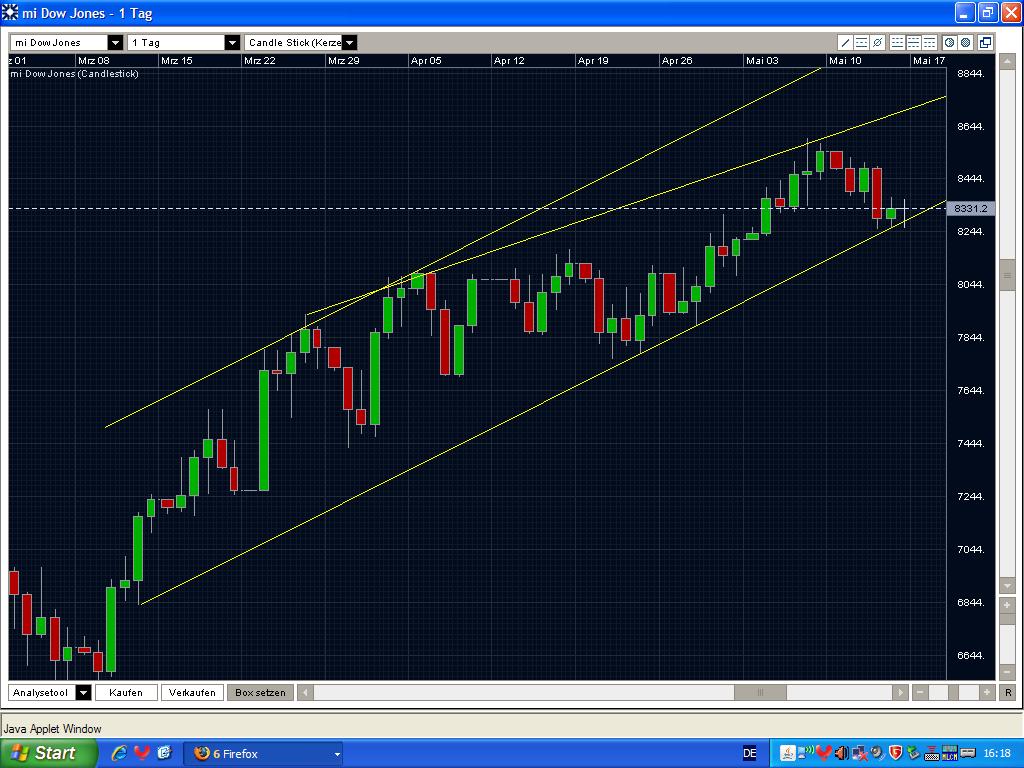
Task: Click the DE language indicator
Action: click(x=750, y=754)
